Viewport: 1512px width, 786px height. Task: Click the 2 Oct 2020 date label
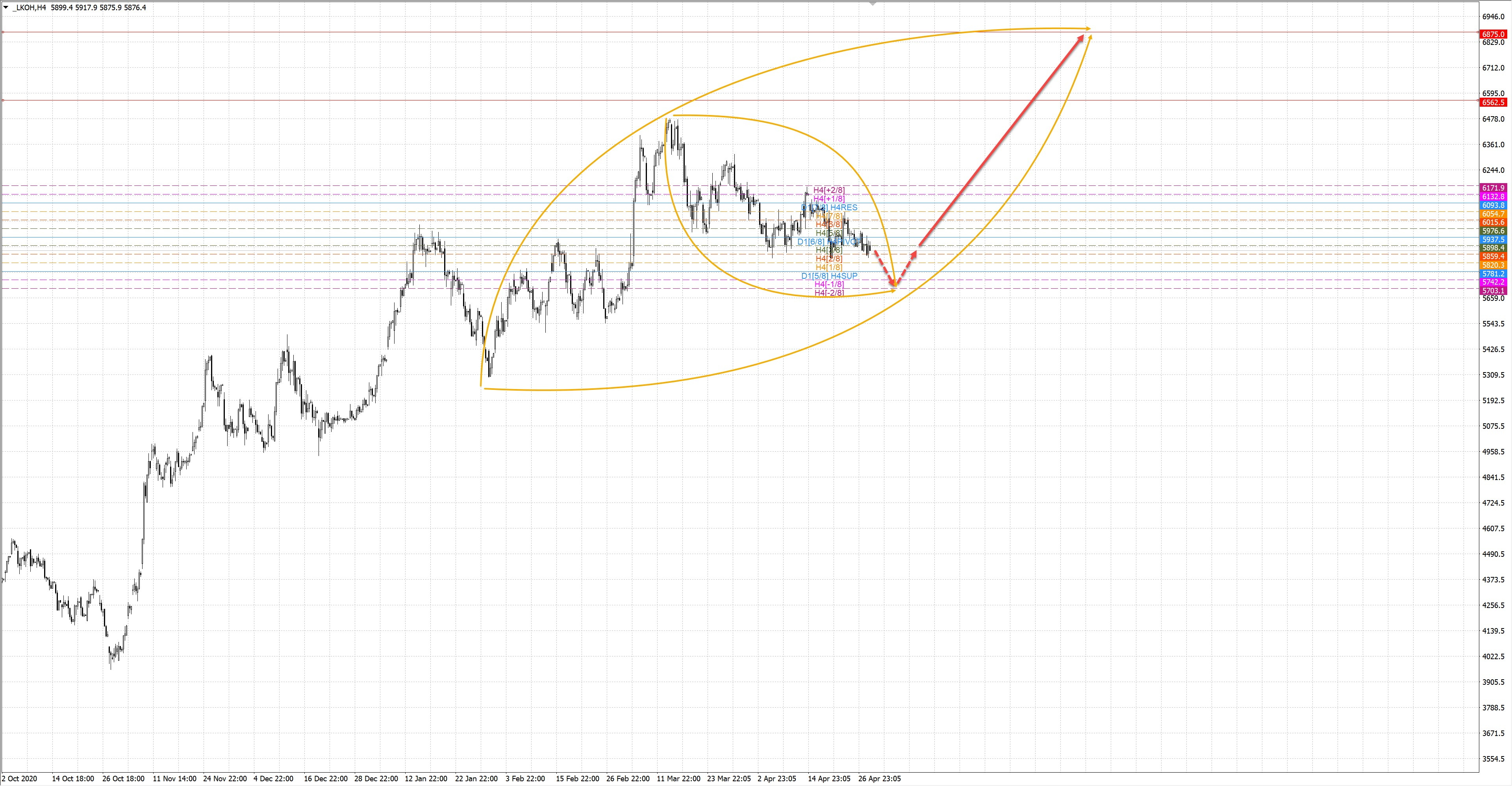click(19, 779)
